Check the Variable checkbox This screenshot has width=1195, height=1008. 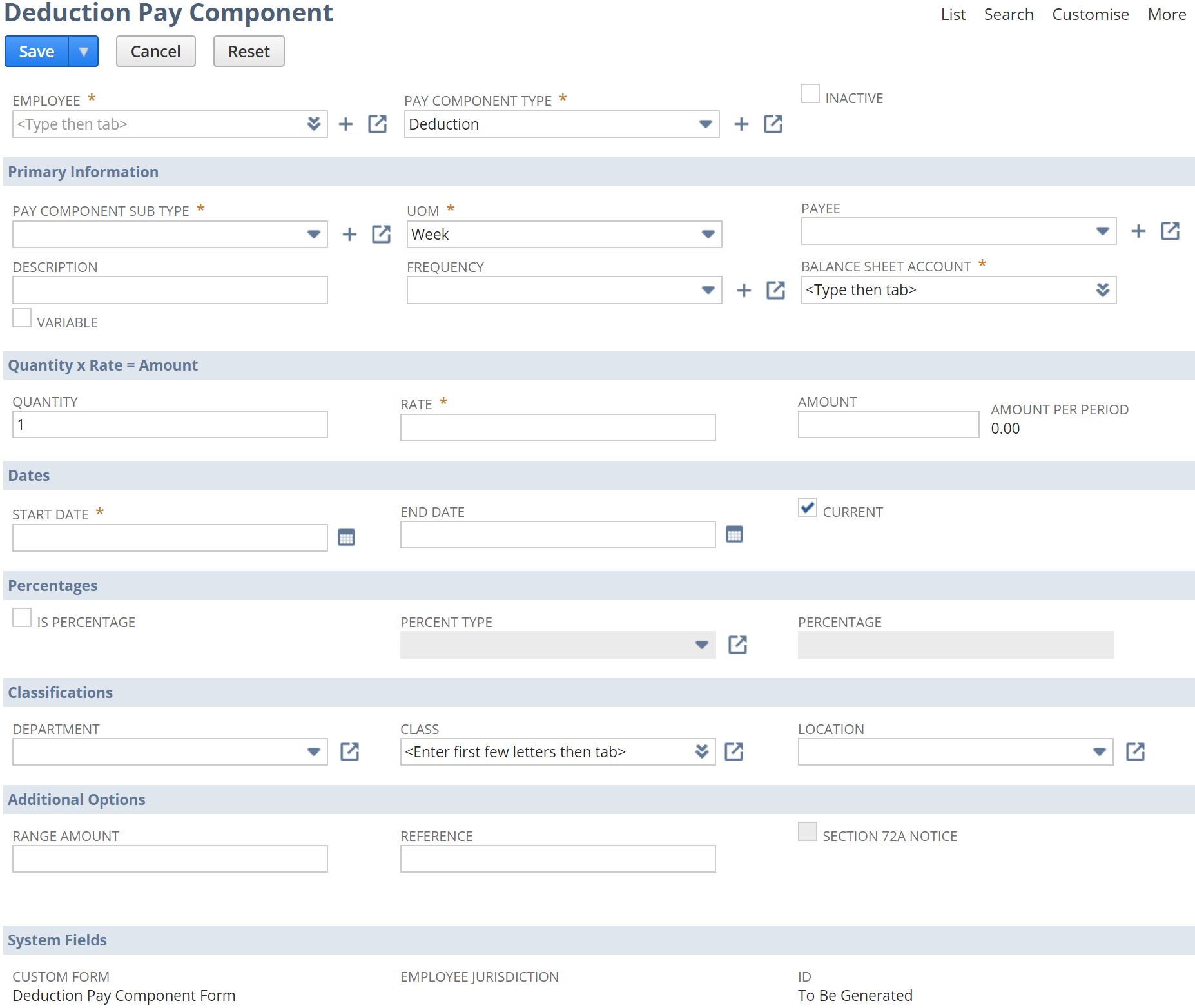coord(22,318)
